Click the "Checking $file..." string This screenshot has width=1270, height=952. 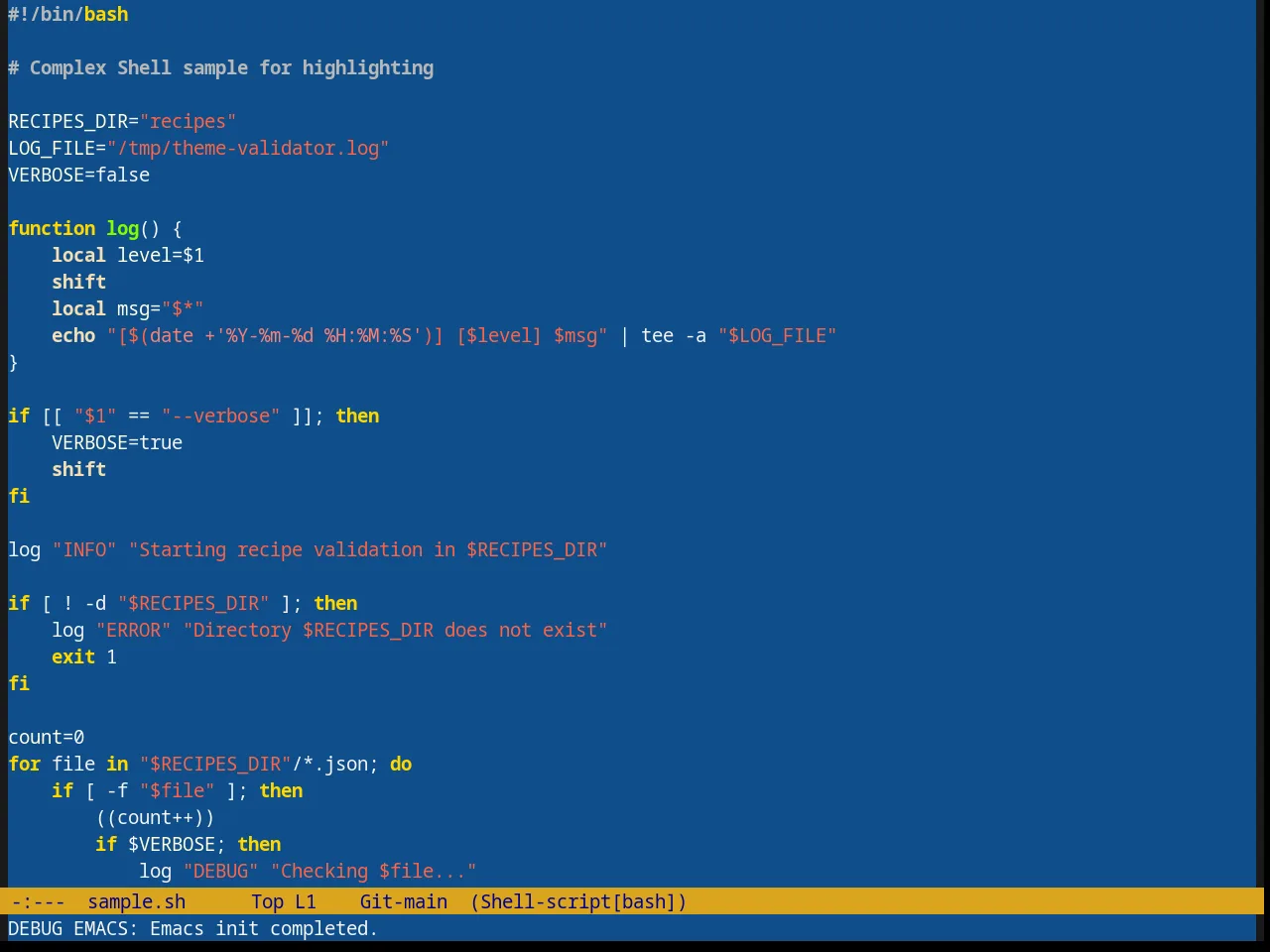(x=374, y=871)
